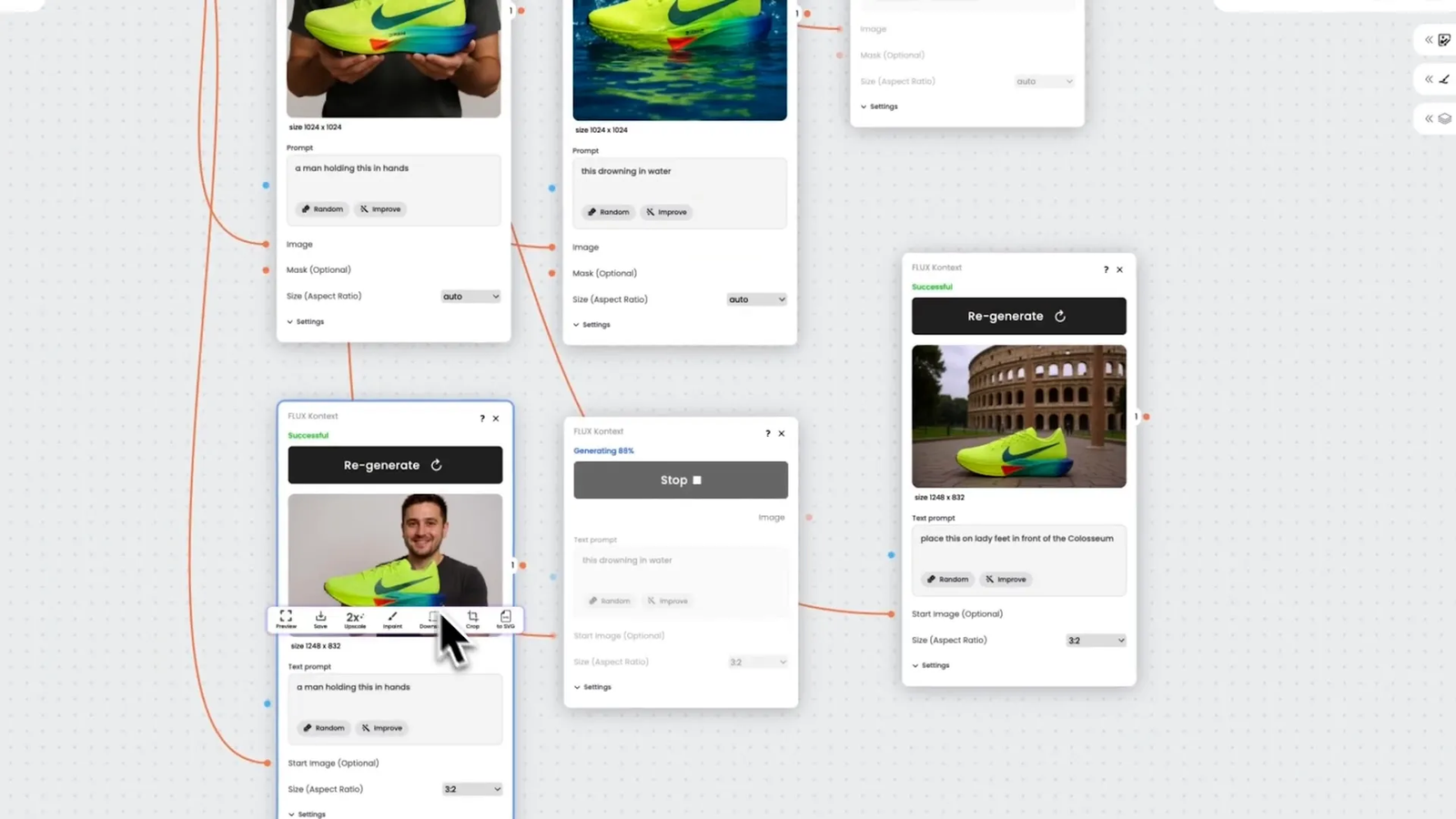Click the Image input port of hands node
Viewport: 1456px width, 819px height.
(x=266, y=244)
